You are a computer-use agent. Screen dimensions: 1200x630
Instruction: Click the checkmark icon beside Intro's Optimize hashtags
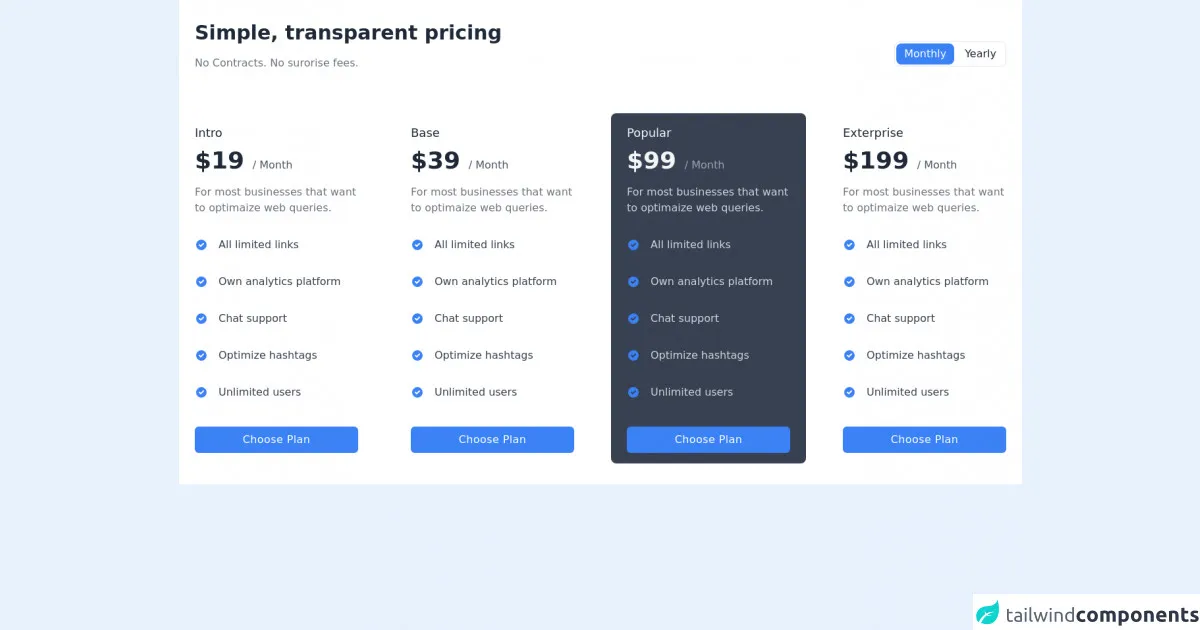point(201,356)
